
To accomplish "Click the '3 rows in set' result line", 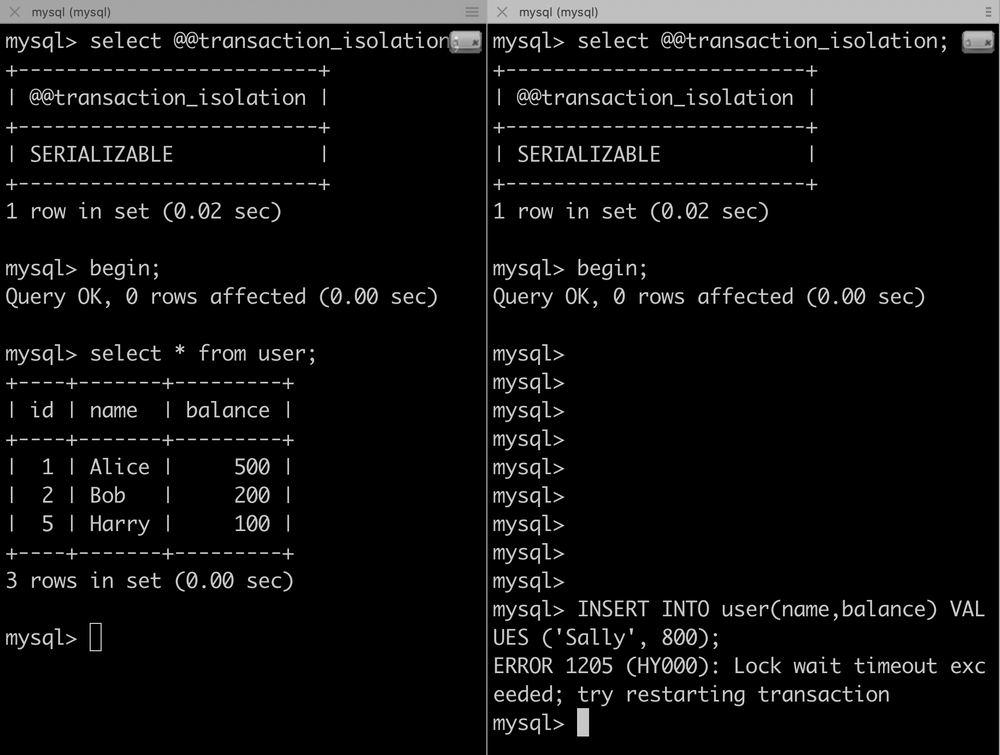I will pyautogui.click(x=149, y=580).
